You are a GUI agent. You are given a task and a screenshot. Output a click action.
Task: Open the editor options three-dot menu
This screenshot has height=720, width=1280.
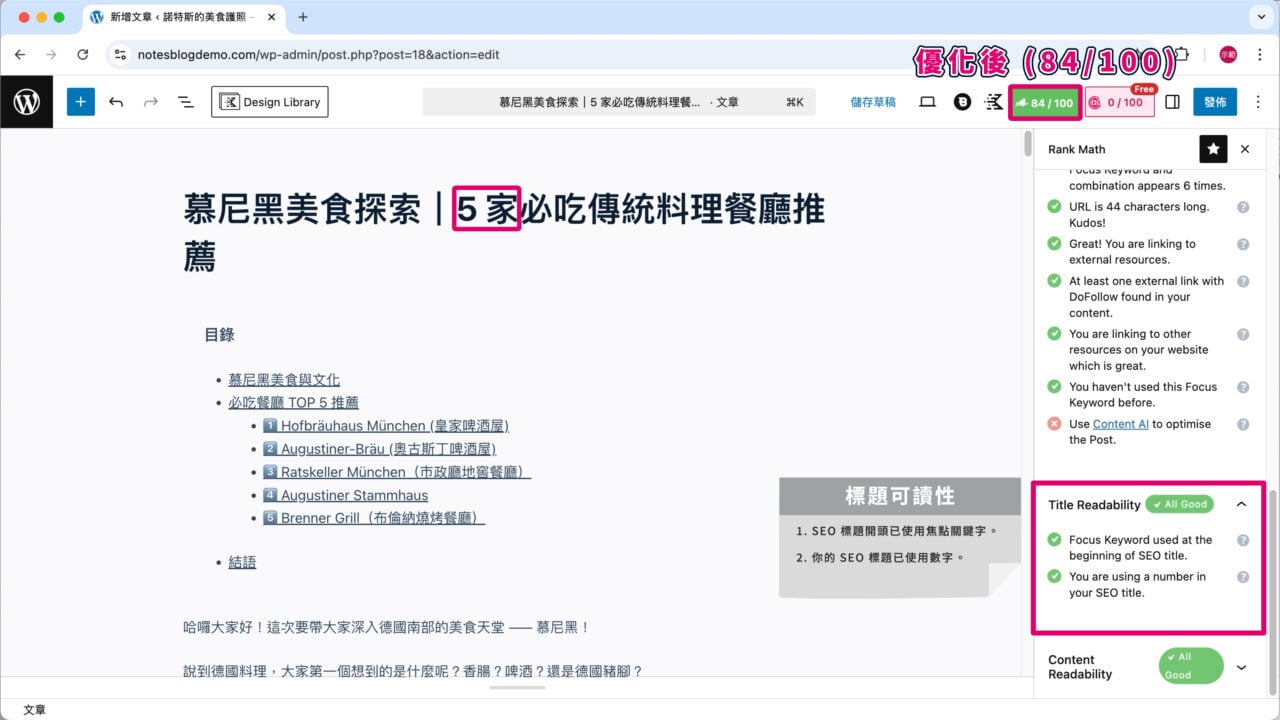coord(1257,101)
